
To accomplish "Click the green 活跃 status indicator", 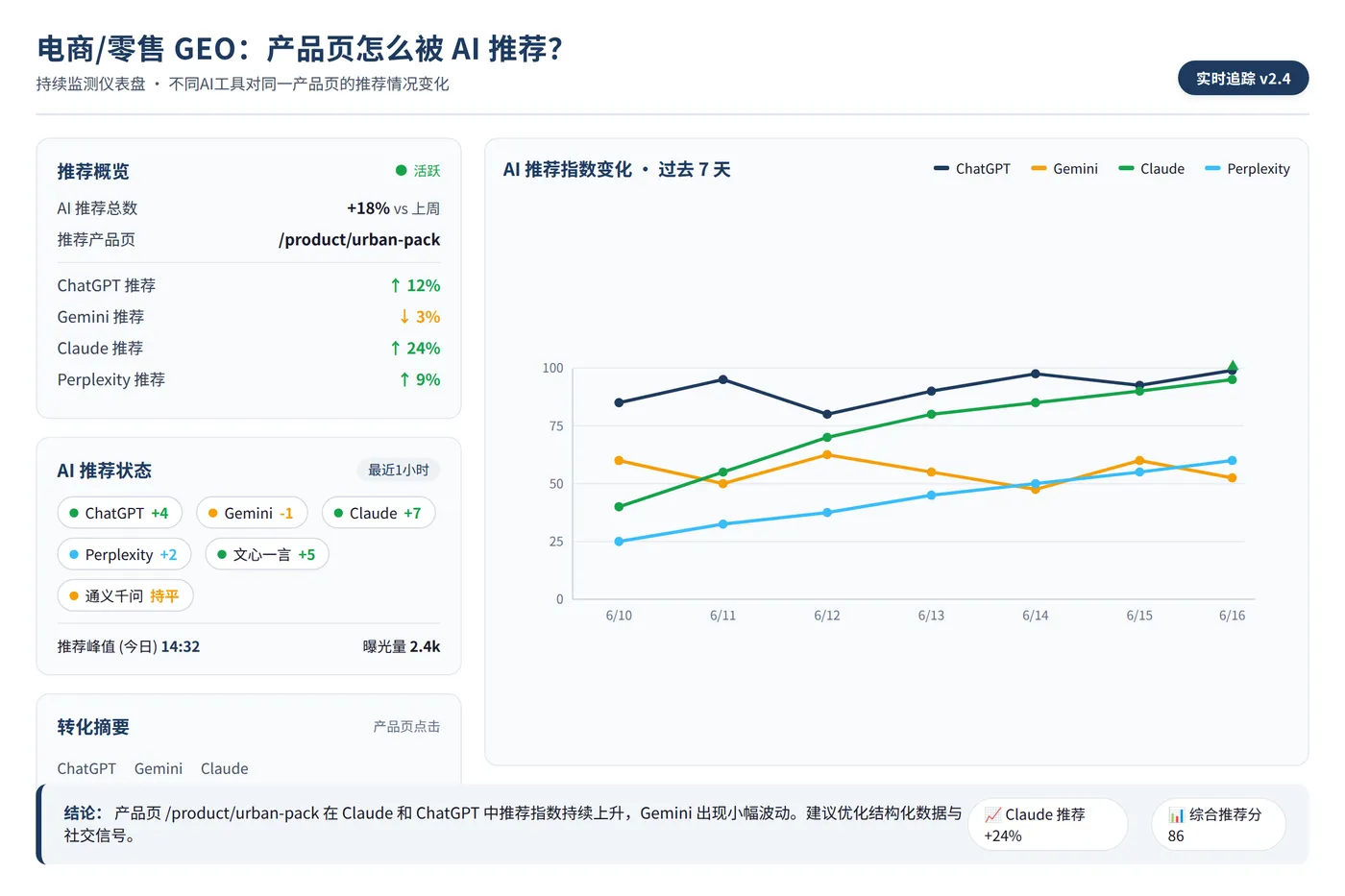I will [x=418, y=171].
